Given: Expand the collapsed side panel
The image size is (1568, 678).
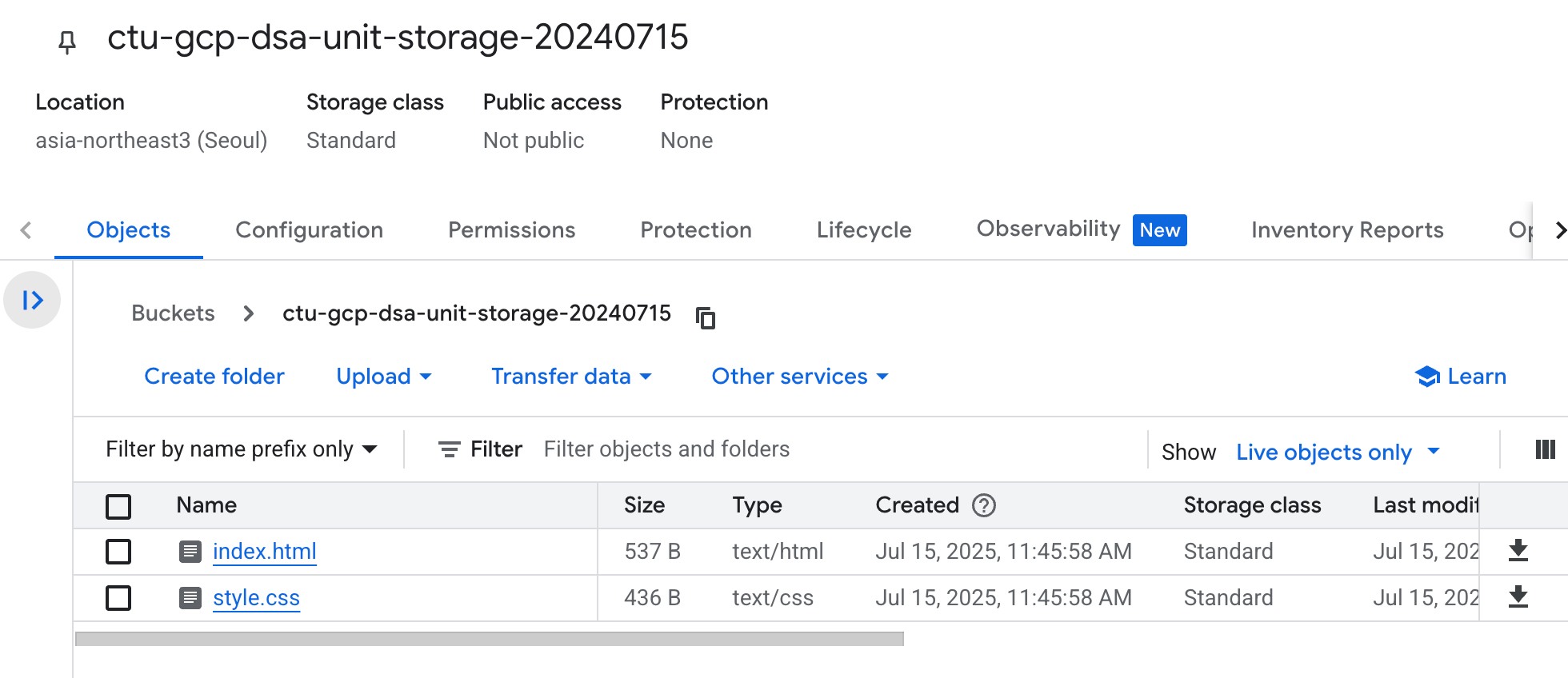Looking at the screenshot, I should [32, 301].
